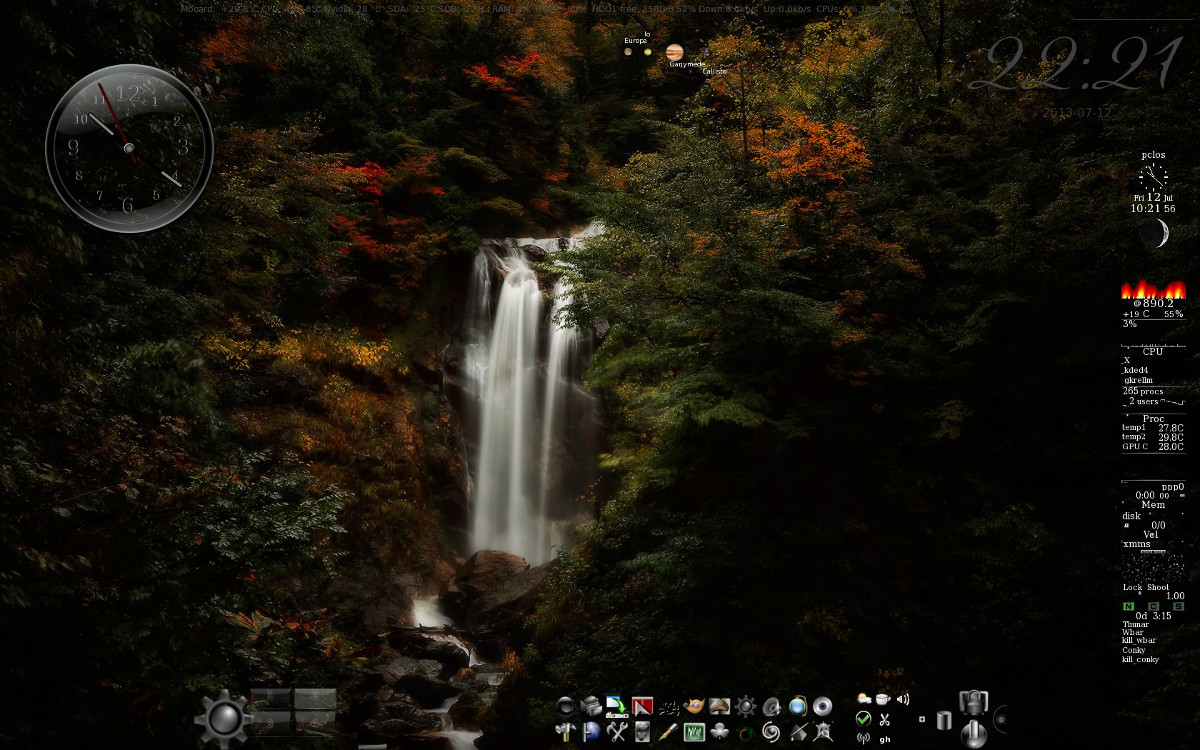This screenshot has width=1200, height=750.
Task: Click the flame CPU chart in GKrellM
Action: [1153, 290]
